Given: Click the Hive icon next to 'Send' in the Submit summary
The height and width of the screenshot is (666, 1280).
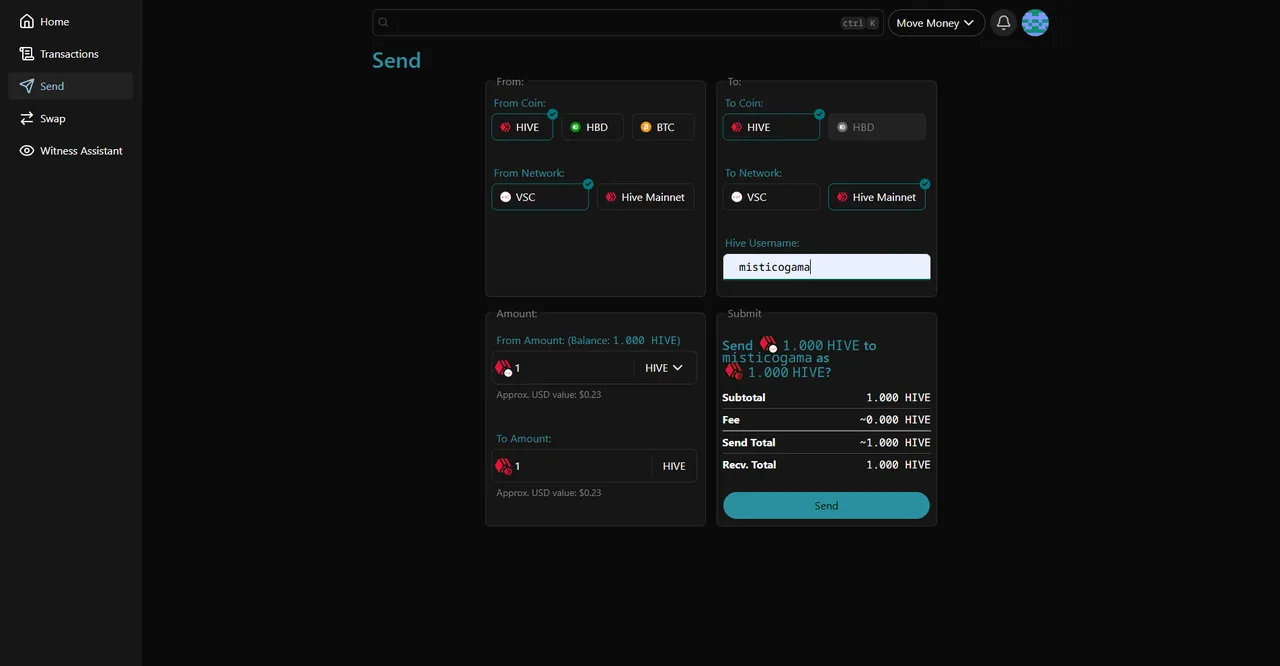Looking at the screenshot, I should click(768, 345).
